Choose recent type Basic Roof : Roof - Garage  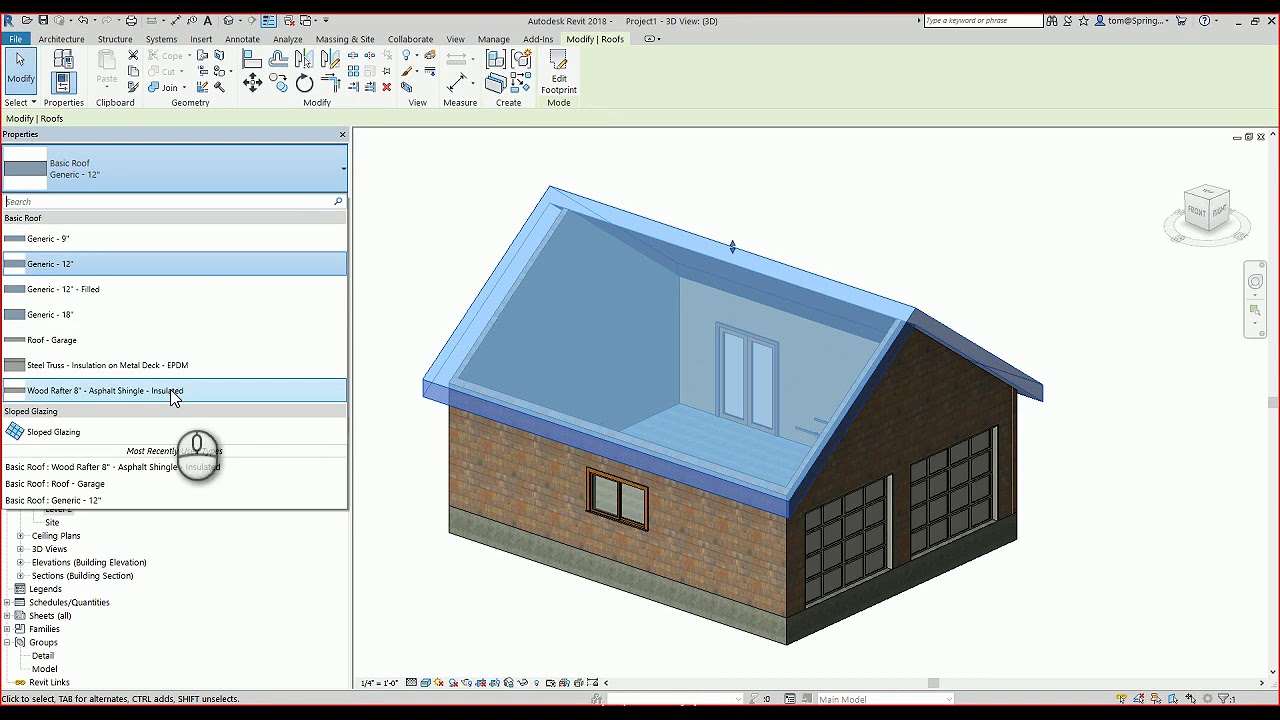pyautogui.click(x=55, y=483)
